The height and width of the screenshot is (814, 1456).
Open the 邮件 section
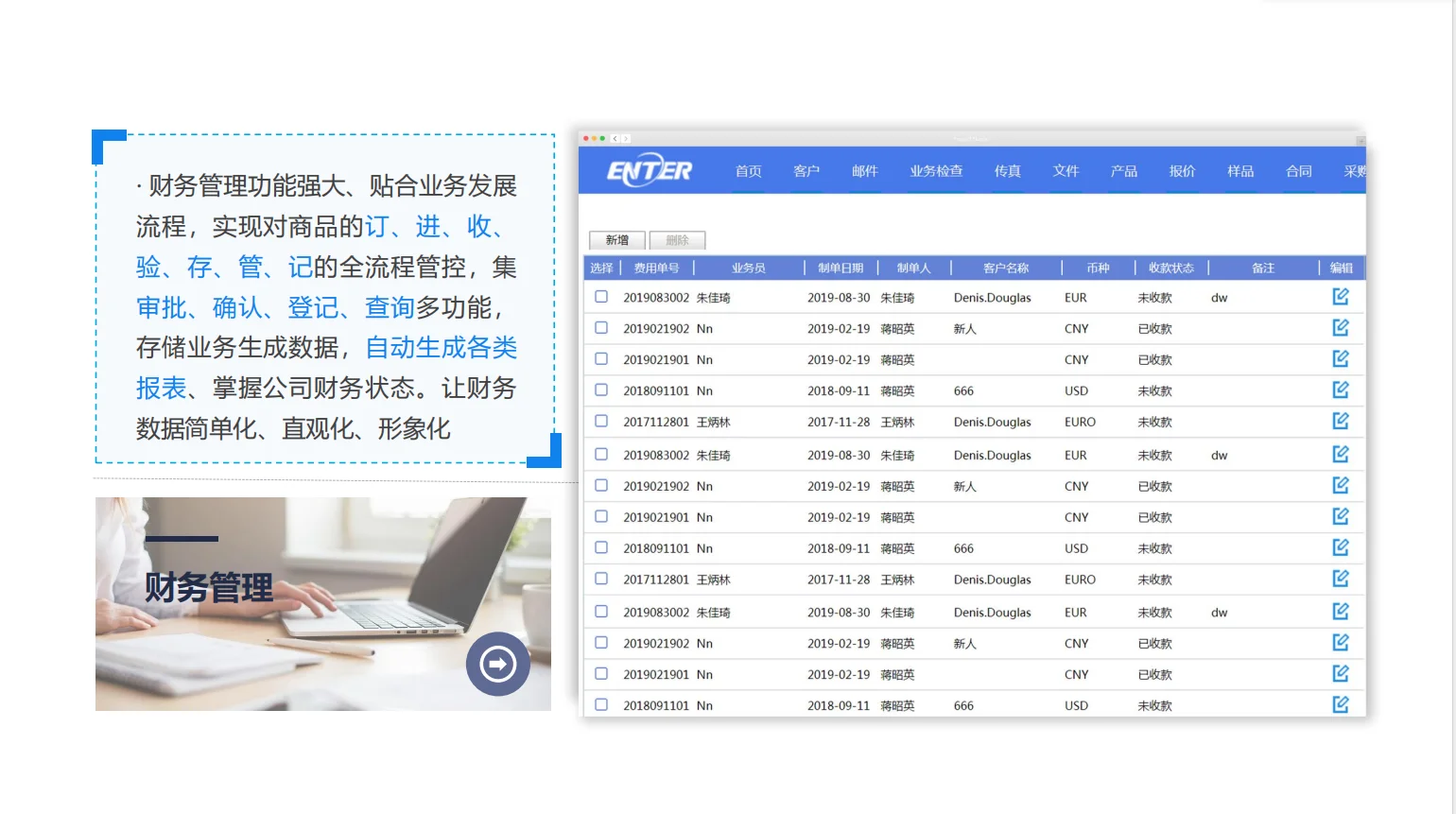[865, 171]
